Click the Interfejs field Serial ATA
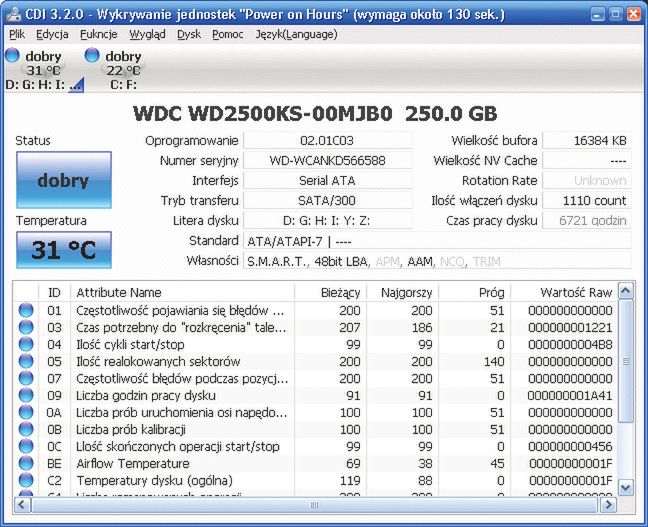Image resolution: width=648 pixels, height=527 pixels. point(327,180)
